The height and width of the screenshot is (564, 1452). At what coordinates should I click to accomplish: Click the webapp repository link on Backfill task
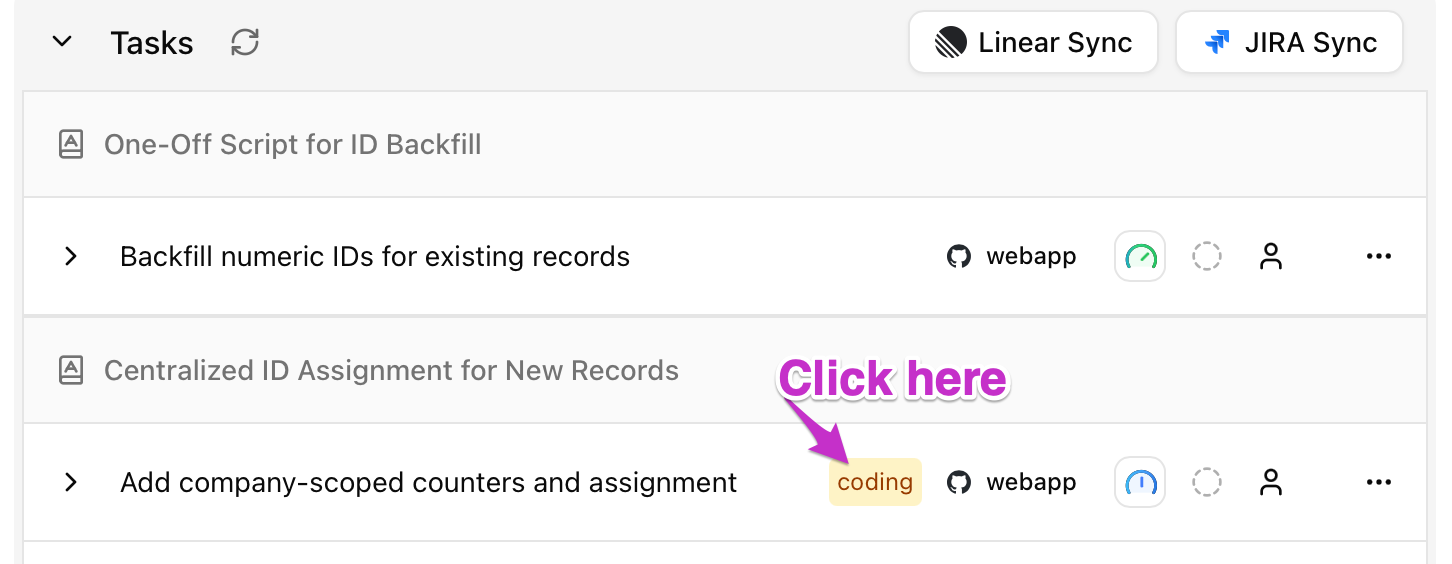click(x=1012, y=257)
